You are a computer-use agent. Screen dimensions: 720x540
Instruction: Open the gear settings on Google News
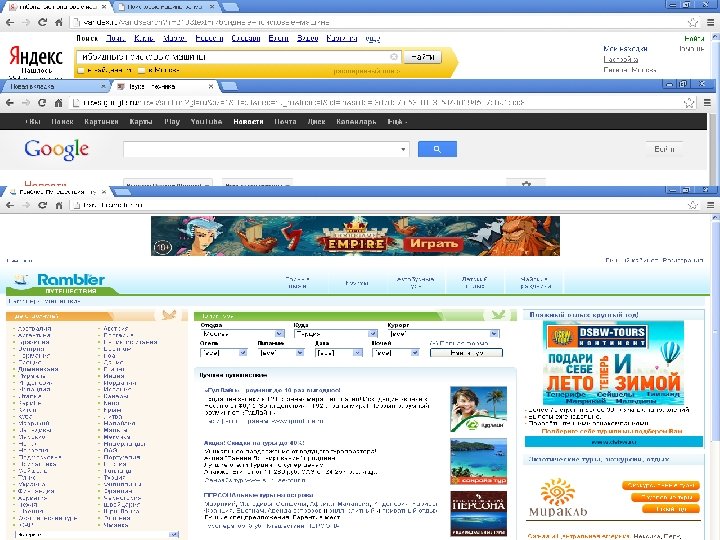[x=526, y=183]
